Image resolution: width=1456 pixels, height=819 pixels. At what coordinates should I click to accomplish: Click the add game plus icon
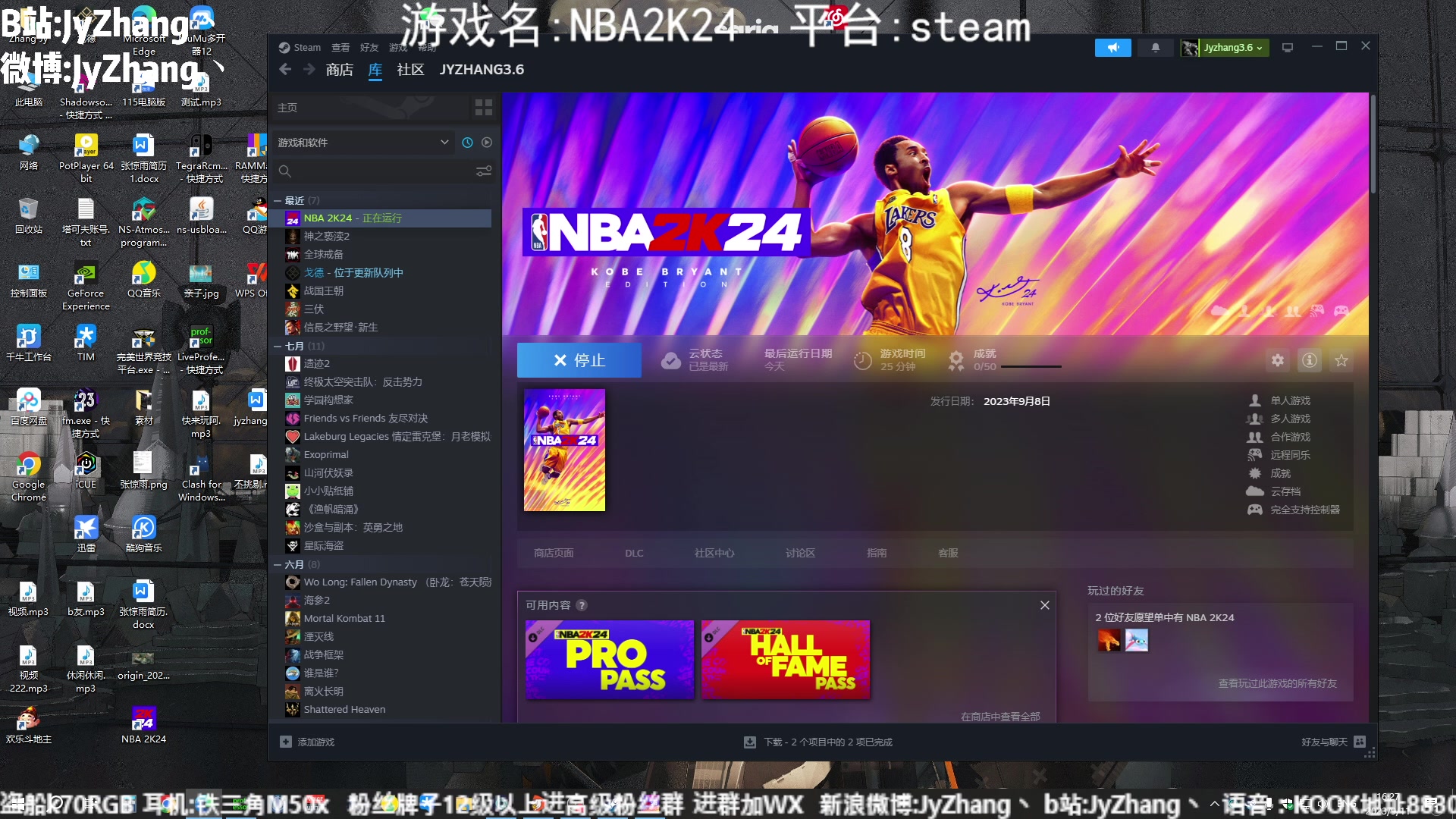pyautogui.click(x=285, y=742)
